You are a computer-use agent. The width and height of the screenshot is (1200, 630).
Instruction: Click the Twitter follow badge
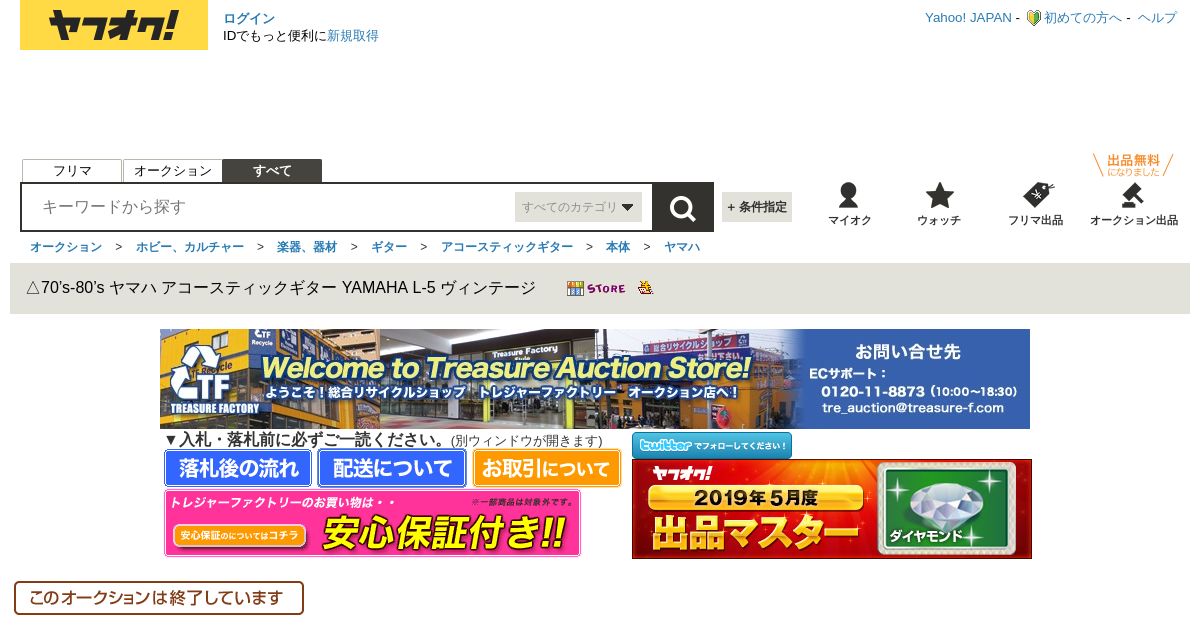pyautogui.click(x=712, y=446)
